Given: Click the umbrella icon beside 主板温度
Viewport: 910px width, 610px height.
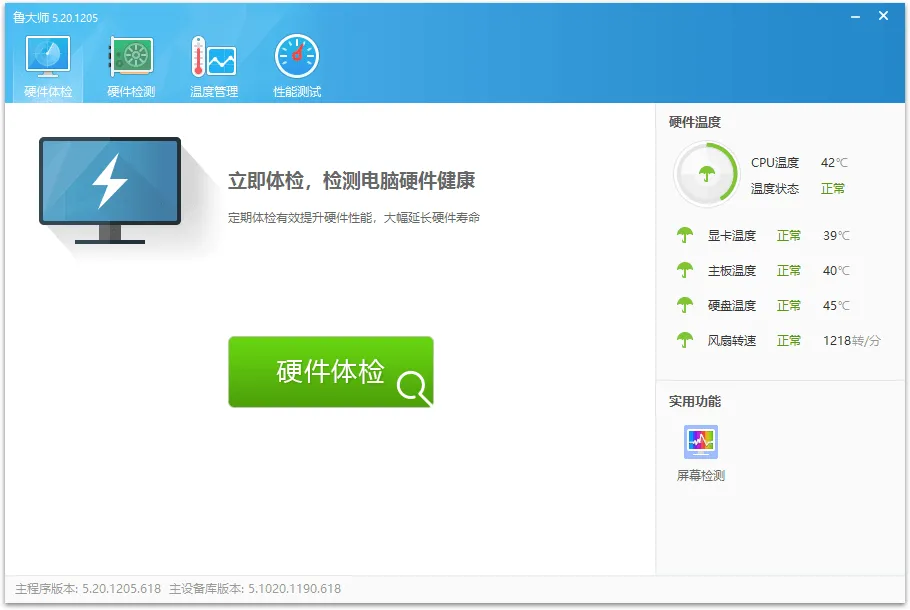Looking at the screenshot, I should pyautogui.click(x=685, y=270).
